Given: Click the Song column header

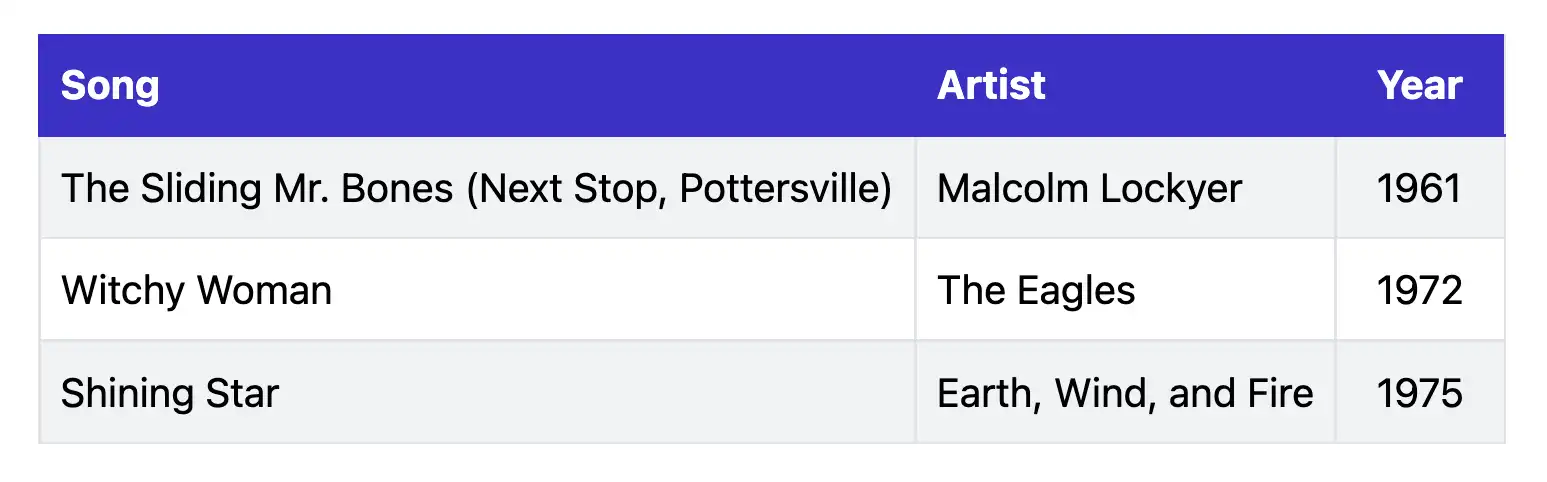Looking at the screenshot, I should click(x=110, y=86).
